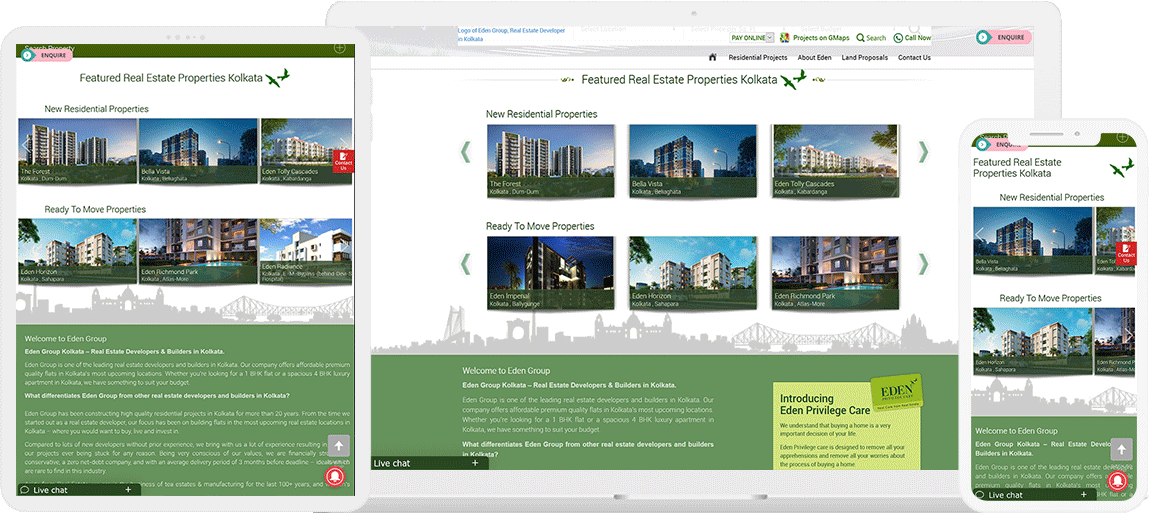The height and width of the screenshot is (515, 1150).
Task: Expand Live chat plus on laptop
Action: [475, 463]
